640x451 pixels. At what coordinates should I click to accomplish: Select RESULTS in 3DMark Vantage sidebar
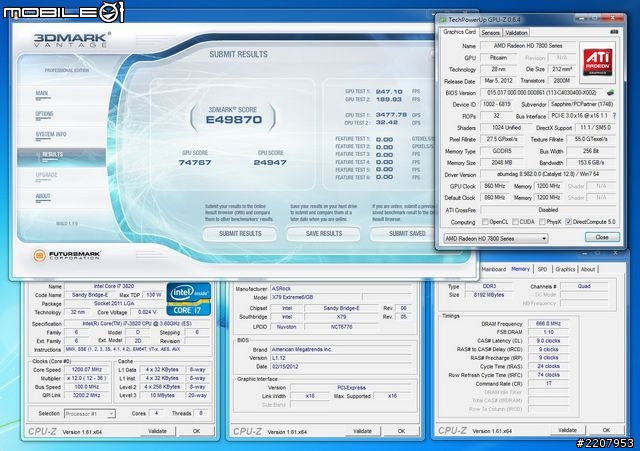click(61, 157)
